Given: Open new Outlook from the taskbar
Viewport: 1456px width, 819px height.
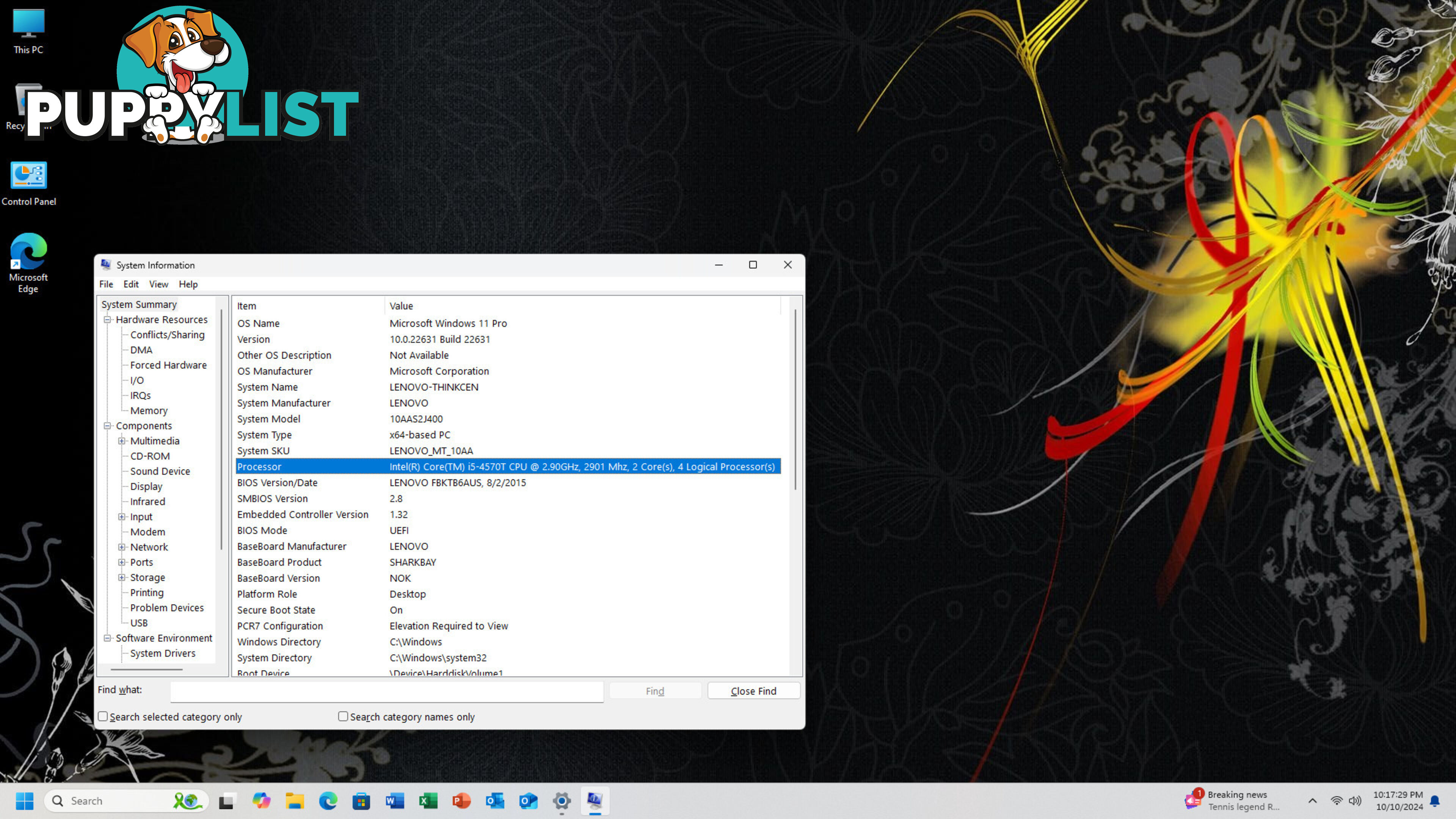Looking at the screenshot, I should tap(528, 800).
